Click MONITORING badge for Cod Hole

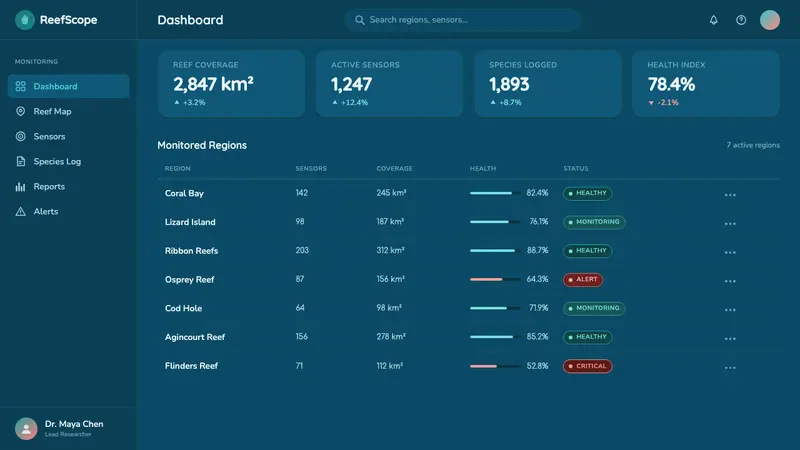(594, 308)
